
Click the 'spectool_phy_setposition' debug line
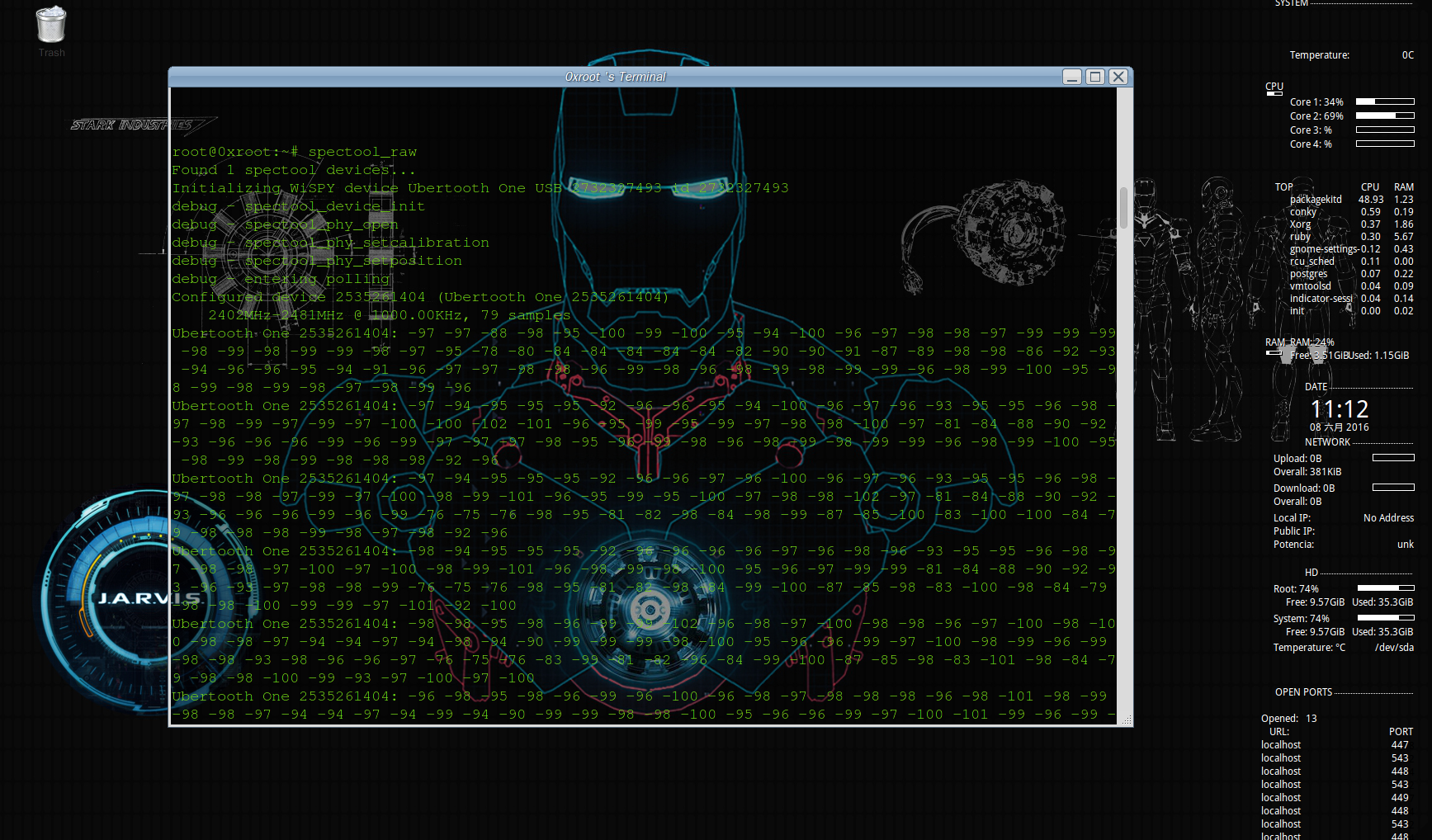[317, 261]
